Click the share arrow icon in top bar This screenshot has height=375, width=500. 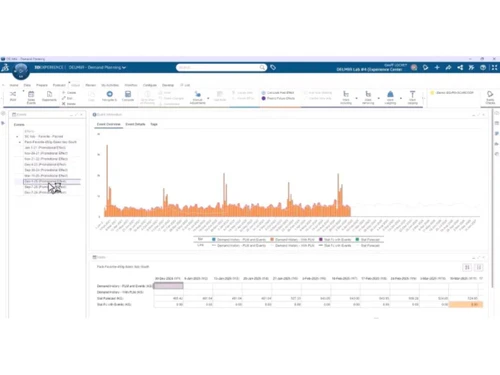click(x=448, y=68)
